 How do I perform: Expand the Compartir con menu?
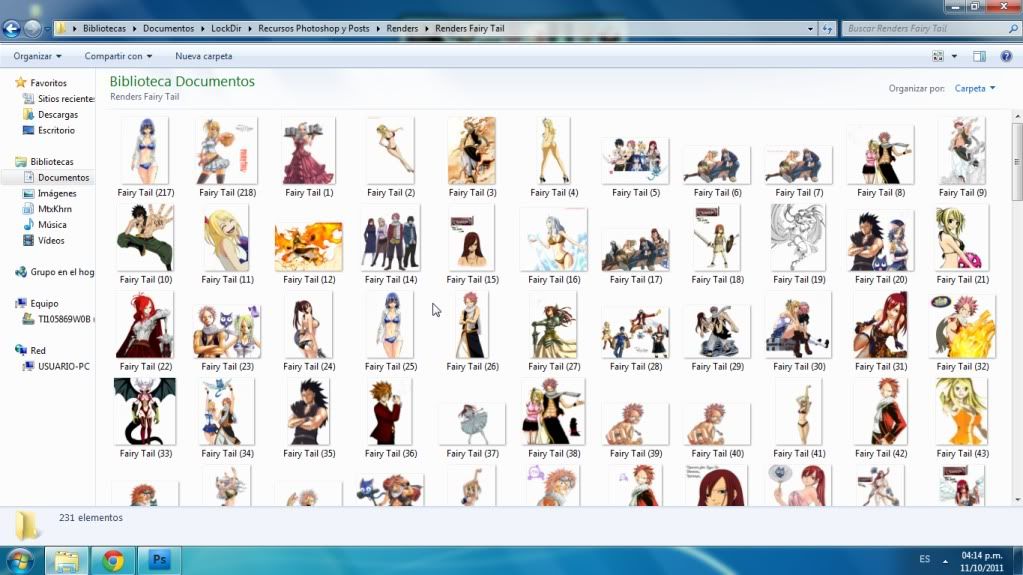click(119, 57)
